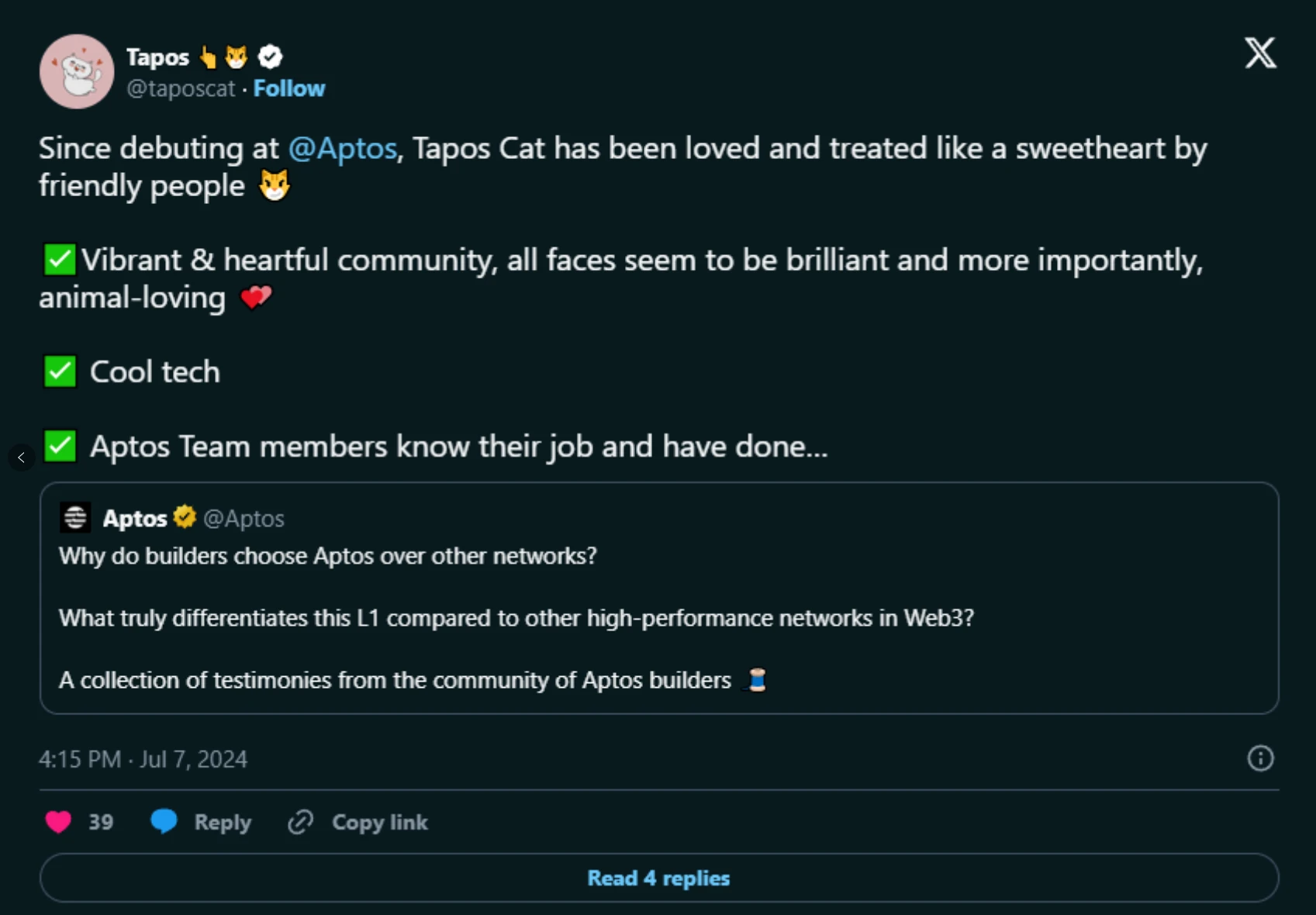The height and width of the screenshot is (915, 1316).
Task: Click the copy link chain icon
Action: [301, 822]
